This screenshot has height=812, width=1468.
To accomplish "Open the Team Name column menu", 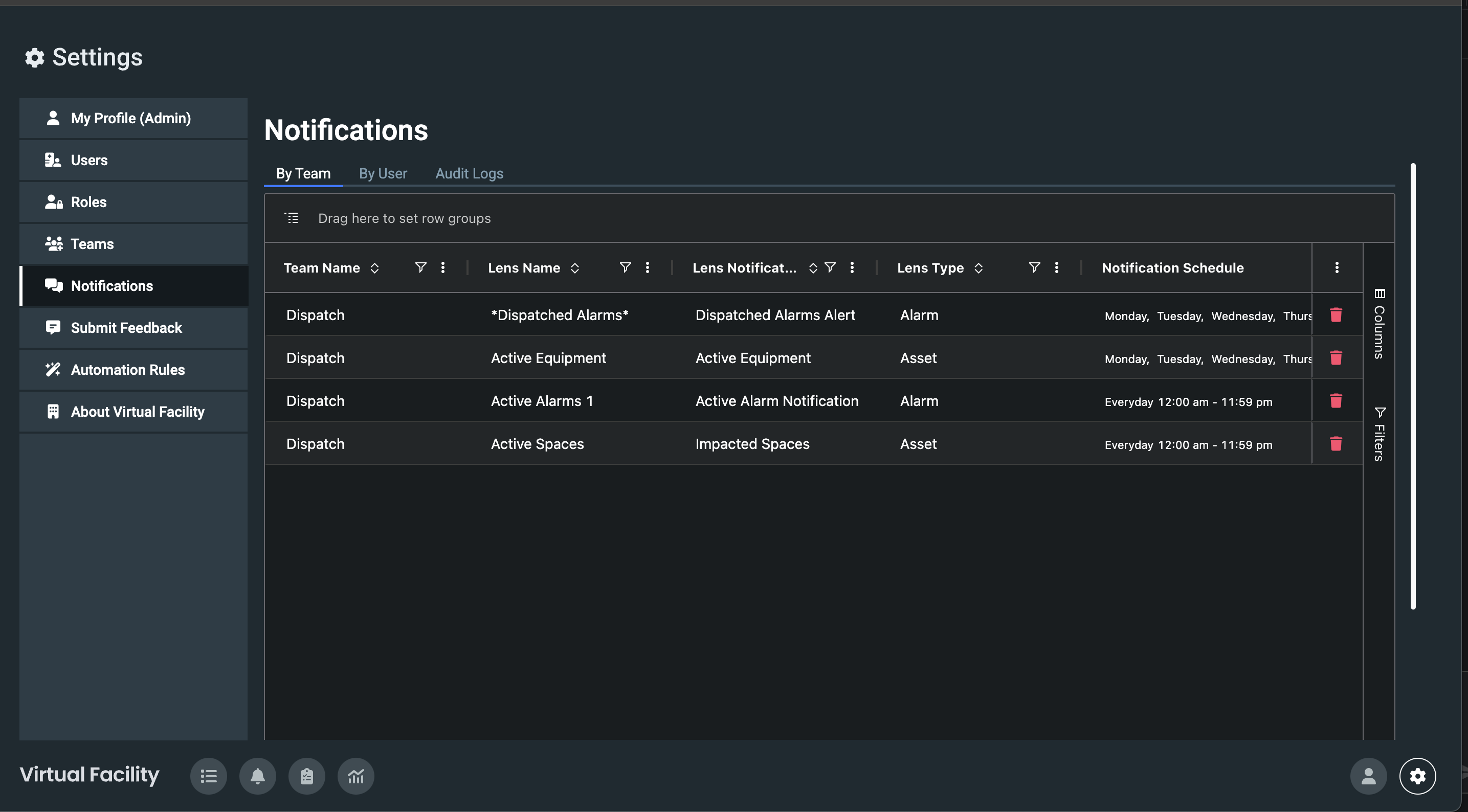I will [443, 267].
